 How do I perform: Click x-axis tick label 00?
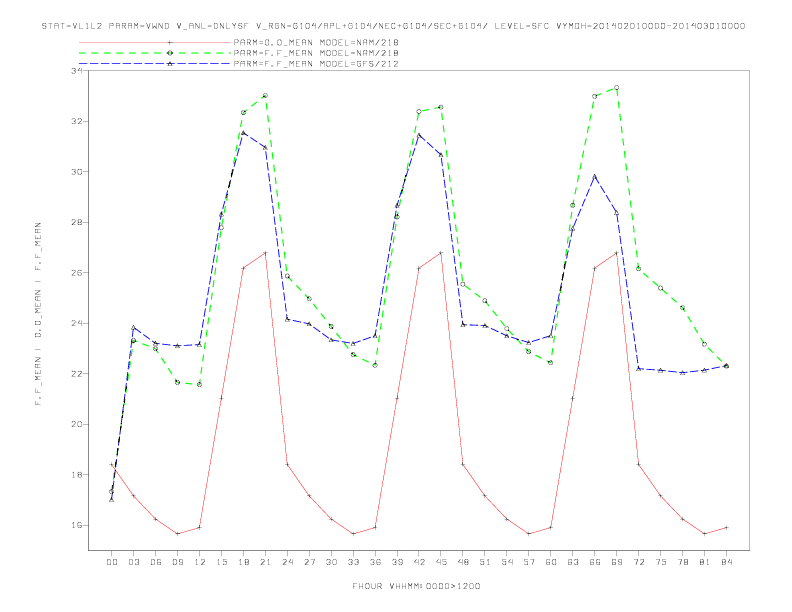[112, 562]
